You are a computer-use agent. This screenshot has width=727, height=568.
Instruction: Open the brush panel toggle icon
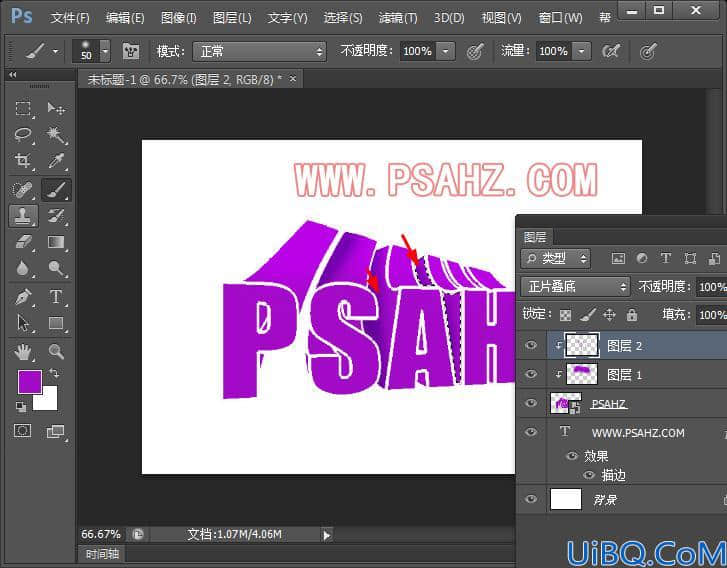[x=131, y=51]
